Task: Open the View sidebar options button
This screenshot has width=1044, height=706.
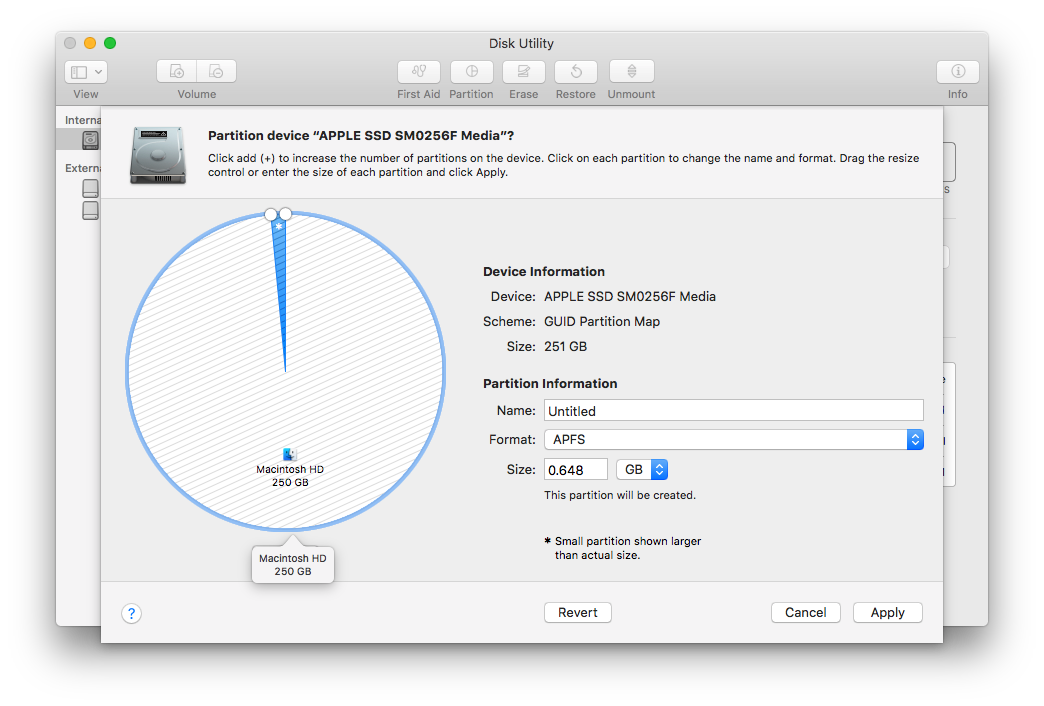Action: point(86,71)
